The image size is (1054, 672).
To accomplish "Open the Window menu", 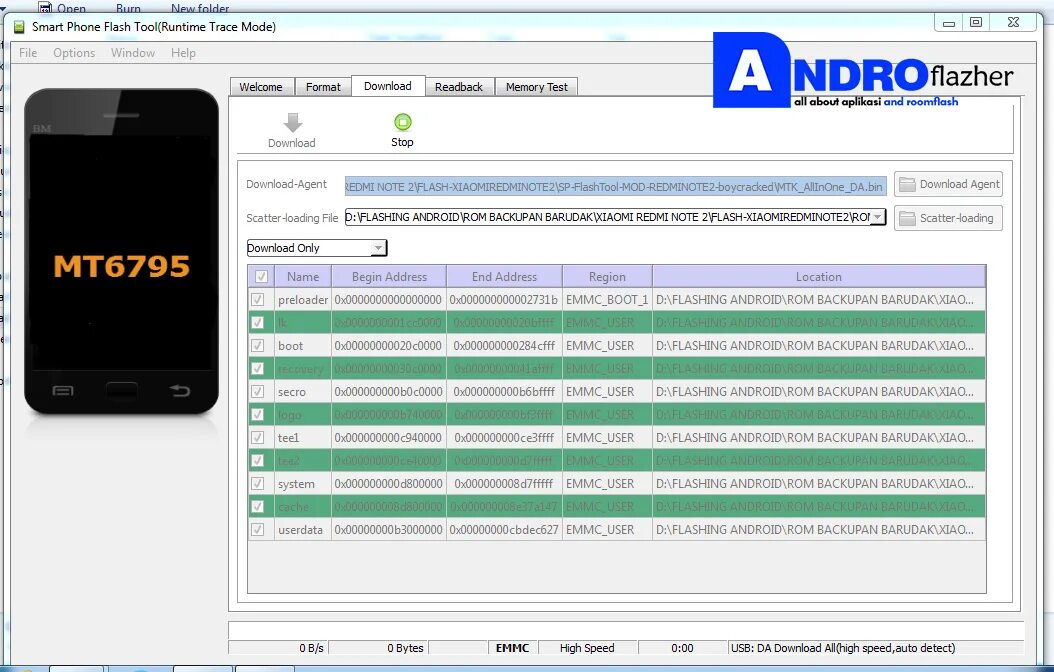I will (x=132, y=52).
